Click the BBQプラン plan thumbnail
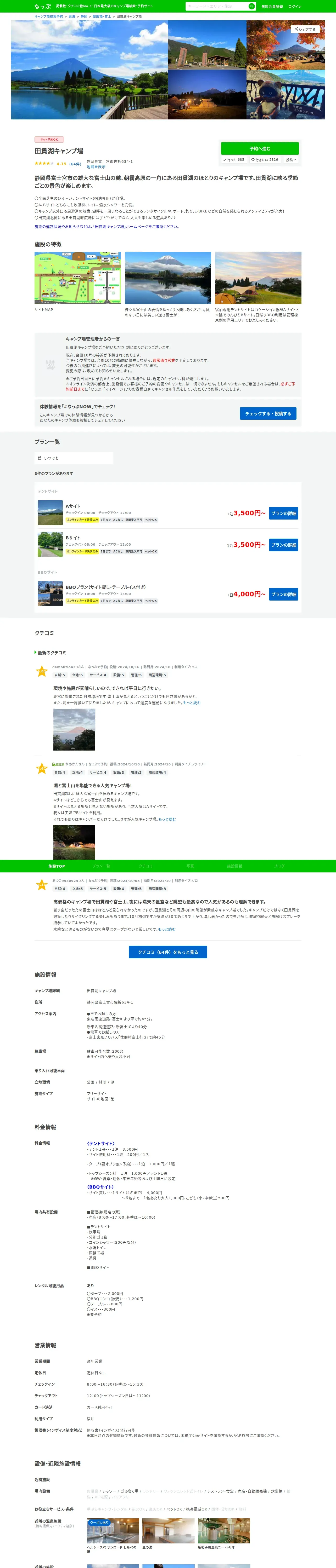The height and width of the screenshot is (1568, 336). click(x=50, y=593)
